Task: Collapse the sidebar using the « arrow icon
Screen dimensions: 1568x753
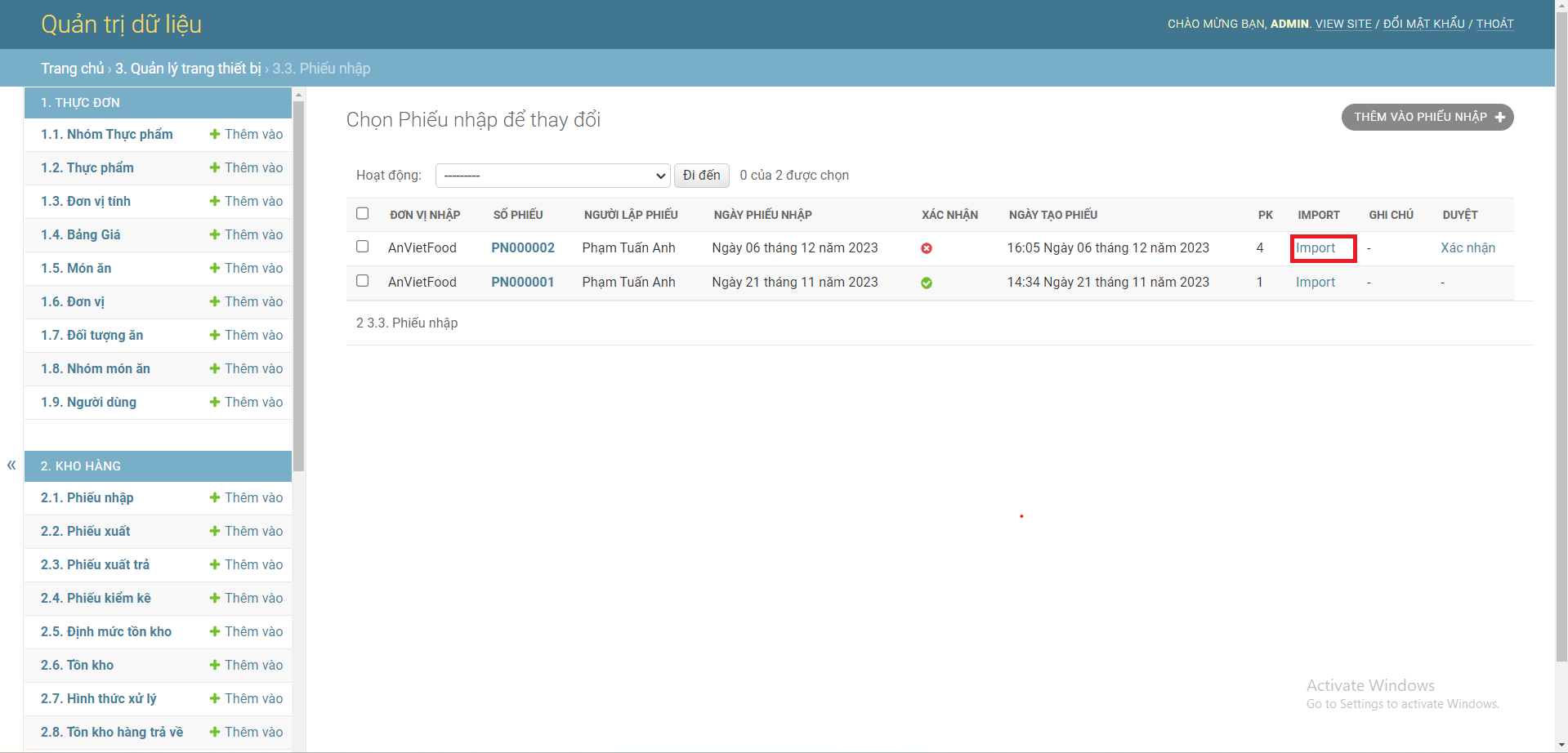Action: pyautogui.click(x=11, y=465)
